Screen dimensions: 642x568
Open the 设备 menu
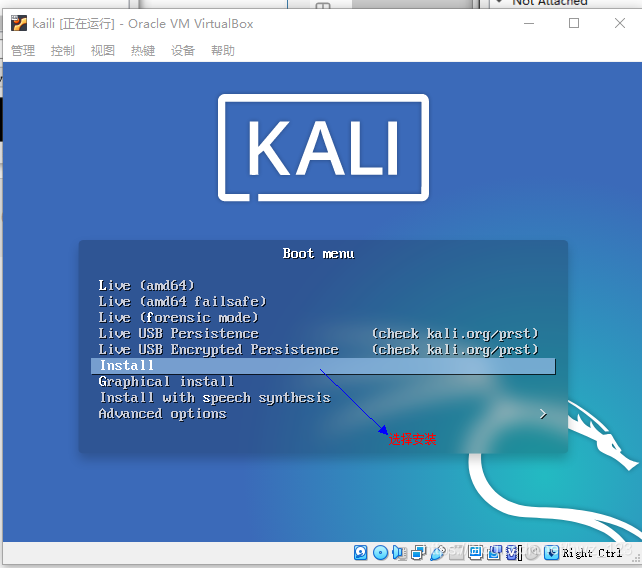[183, 50]
